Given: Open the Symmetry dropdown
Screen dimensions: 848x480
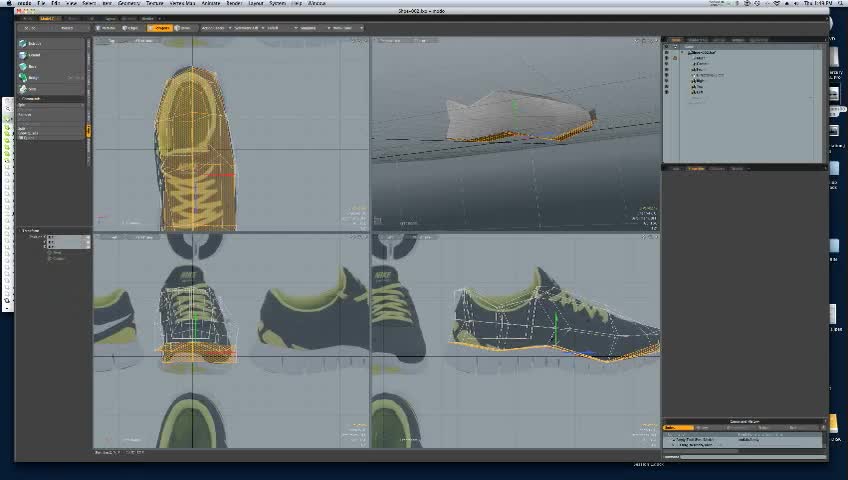Looking at the screenshot, I should 247,28.
